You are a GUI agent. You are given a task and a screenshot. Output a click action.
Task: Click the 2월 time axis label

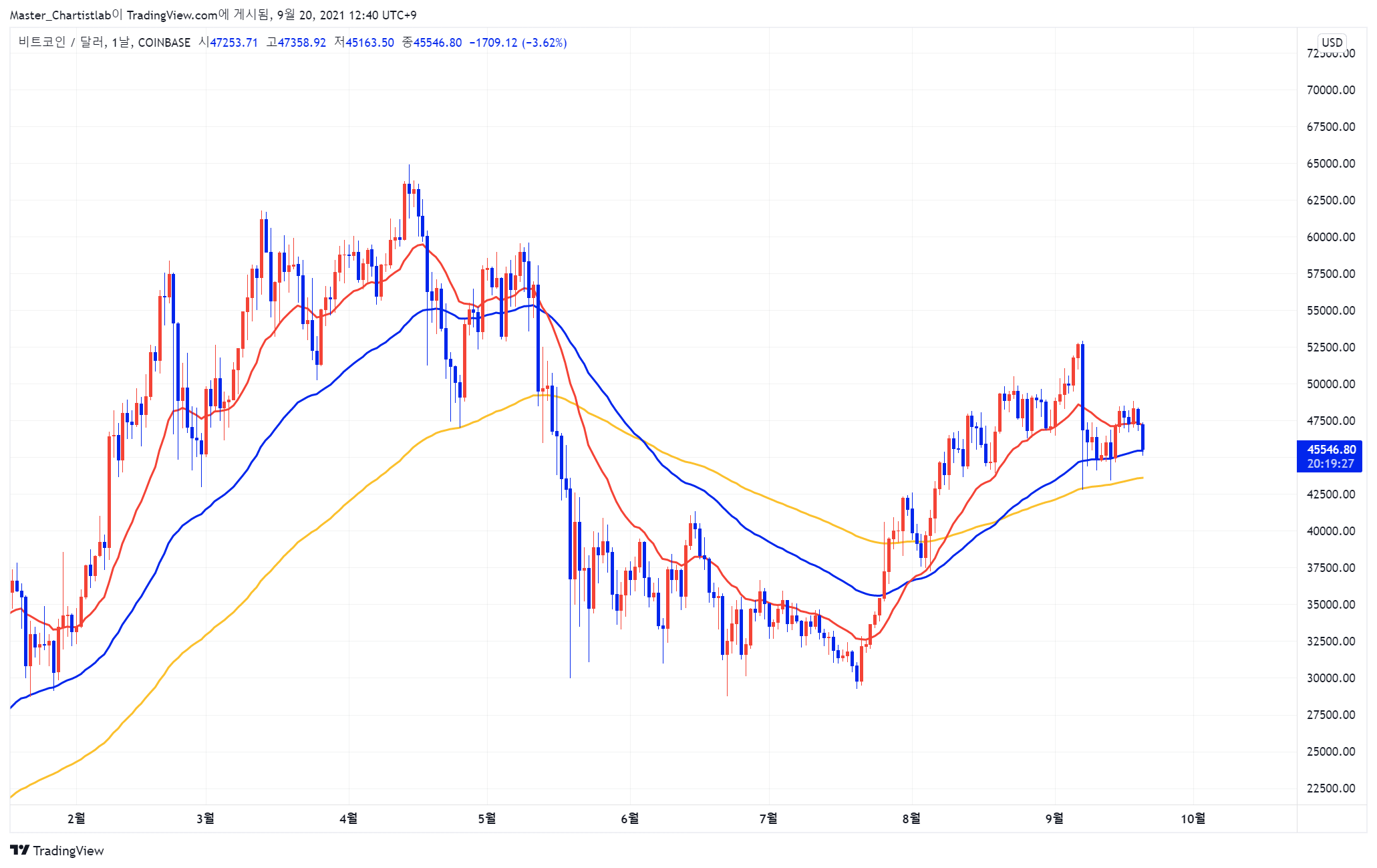(76, 818)
